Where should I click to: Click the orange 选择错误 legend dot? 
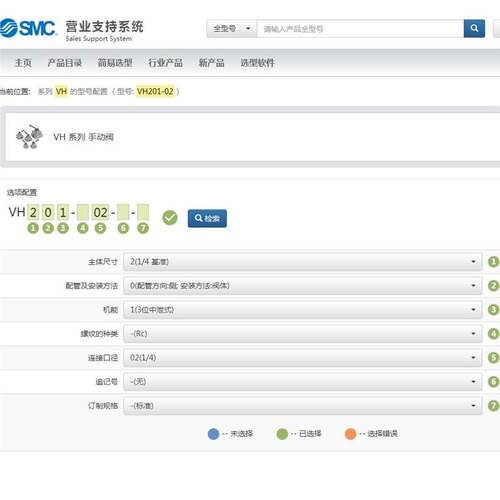click(350, 434)
